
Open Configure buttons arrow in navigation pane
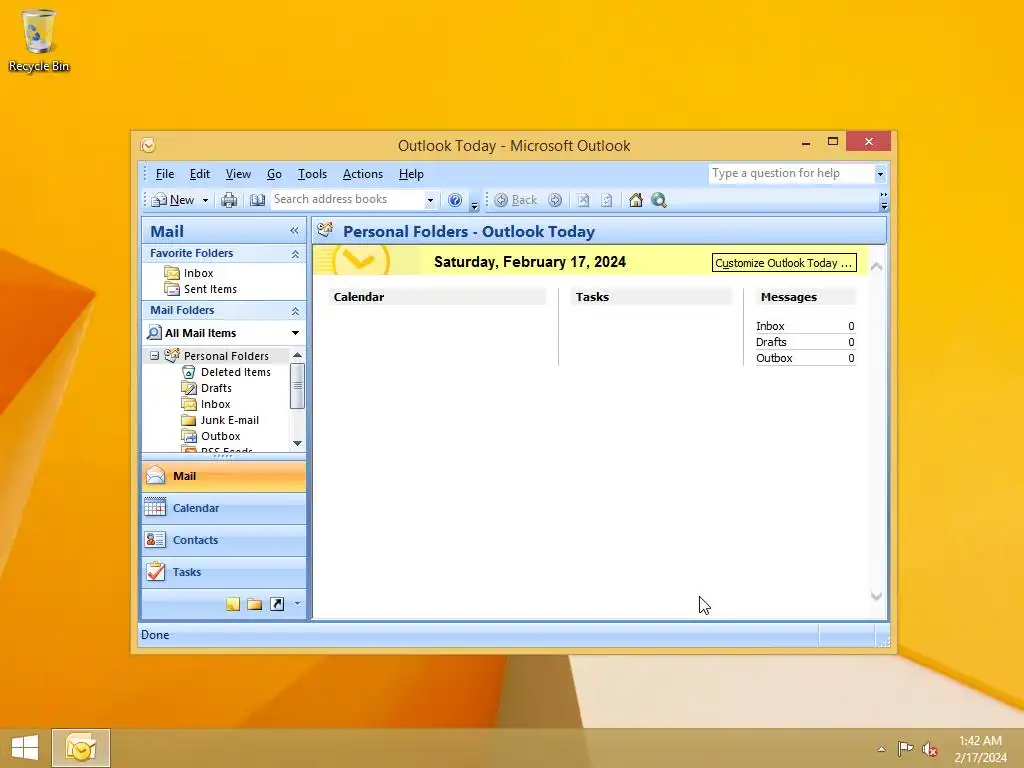pyautogui.click(x=297, y=603)
